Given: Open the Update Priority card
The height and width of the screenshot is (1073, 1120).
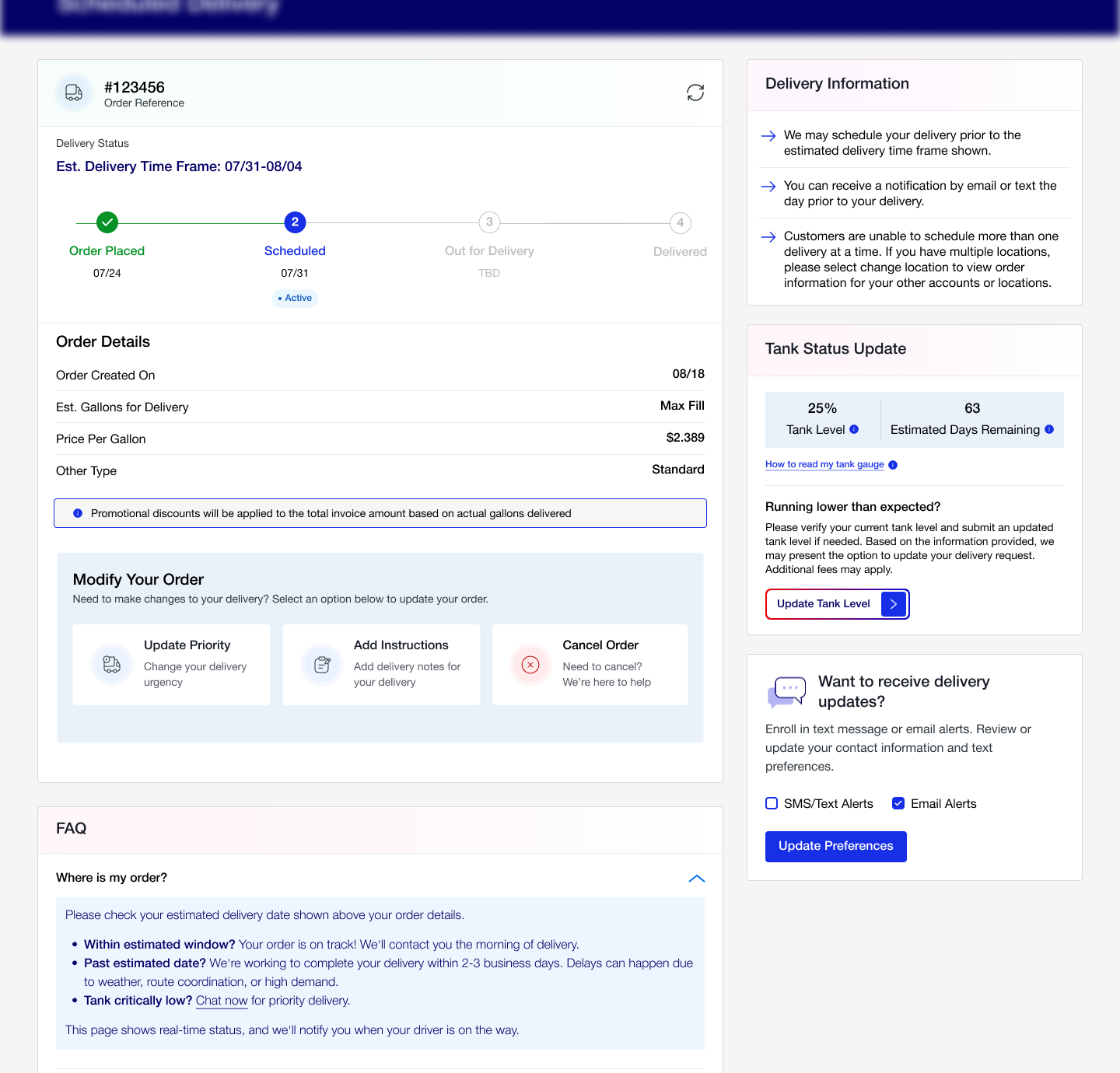Looking at the screenshot, I should pyautogui.click(x=171, y=665).
